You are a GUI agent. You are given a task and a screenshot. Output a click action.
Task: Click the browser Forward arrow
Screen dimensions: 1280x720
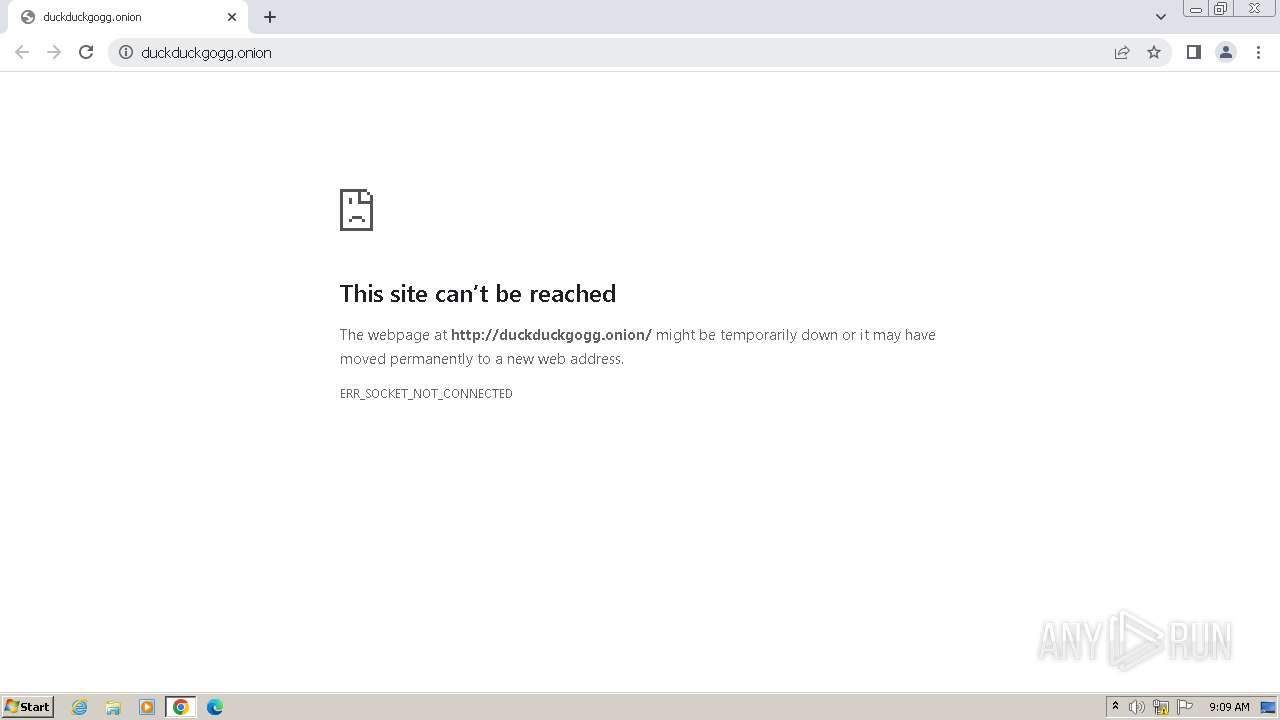pyautogui.click(x=54, y=52)
